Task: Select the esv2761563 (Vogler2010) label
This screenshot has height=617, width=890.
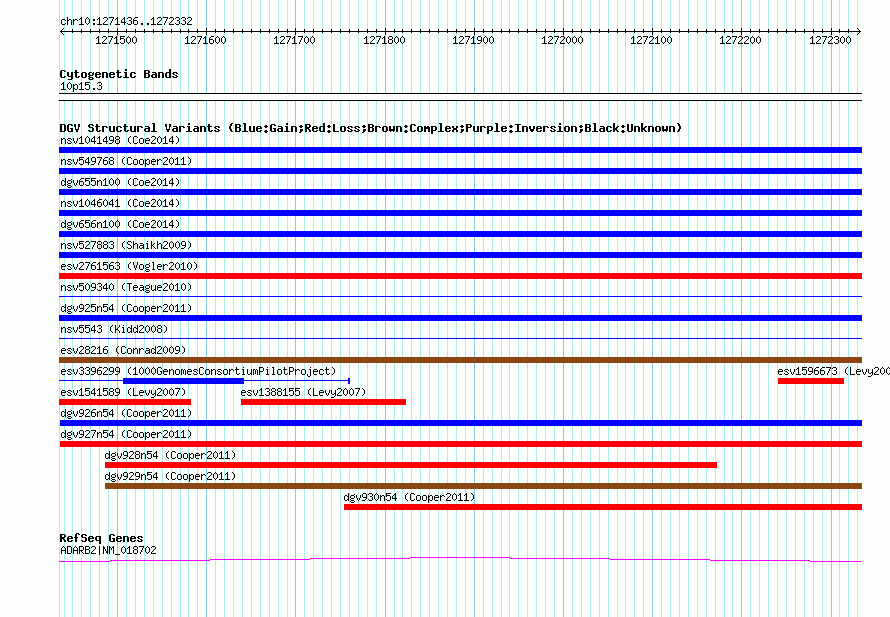Action: [x=129, y=266]
